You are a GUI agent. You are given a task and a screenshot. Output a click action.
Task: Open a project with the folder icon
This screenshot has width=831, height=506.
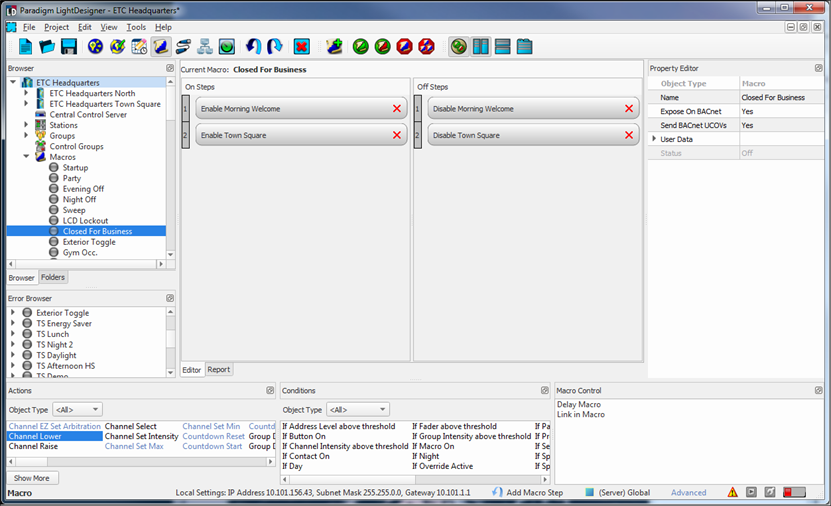(47, 47)
